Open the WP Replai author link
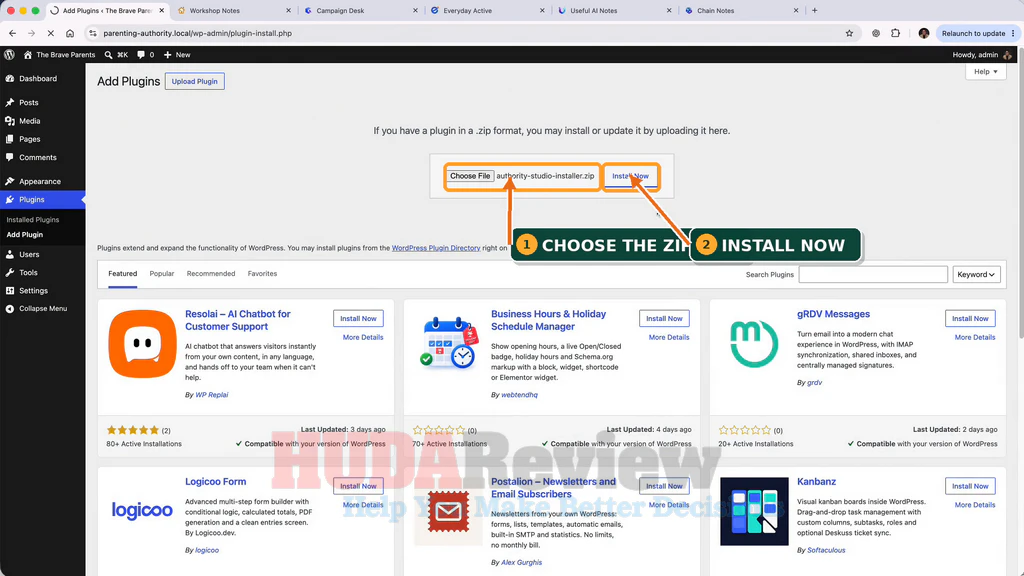Screen dimensions: 1024x576 (x=212, y=395)
